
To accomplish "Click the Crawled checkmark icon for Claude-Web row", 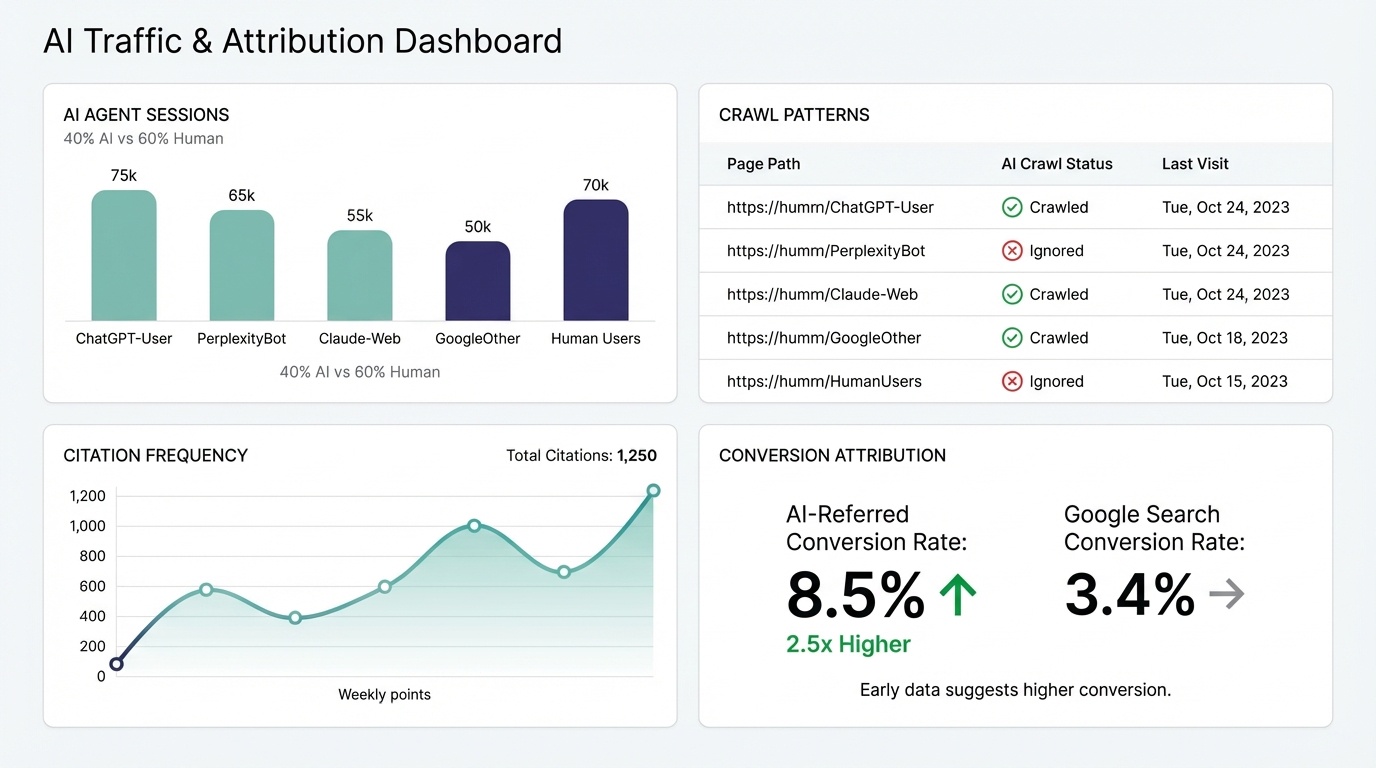I will (1012, 294).
